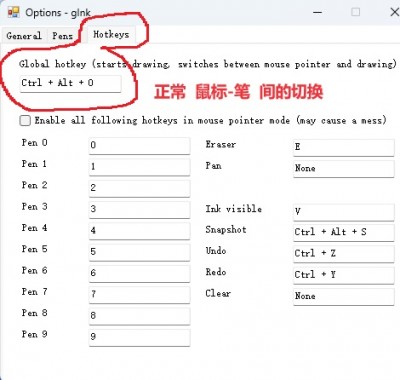This screenshot has width=400, height=380.
Task: Enable all following hotkeys checkbox
Action: click(x=25, y=120)
